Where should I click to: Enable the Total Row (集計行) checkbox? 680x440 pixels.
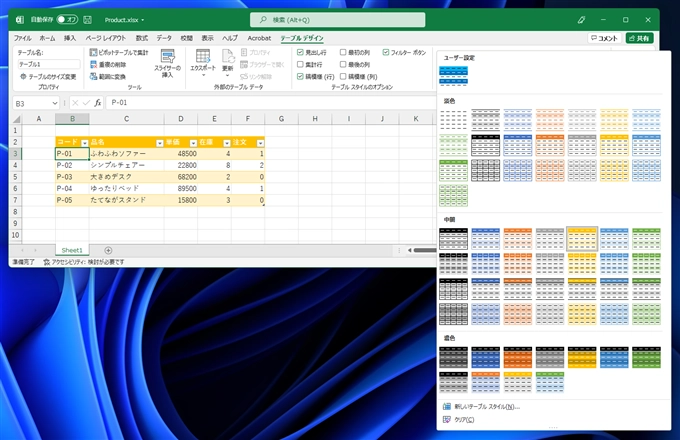(x=300, y=64)
